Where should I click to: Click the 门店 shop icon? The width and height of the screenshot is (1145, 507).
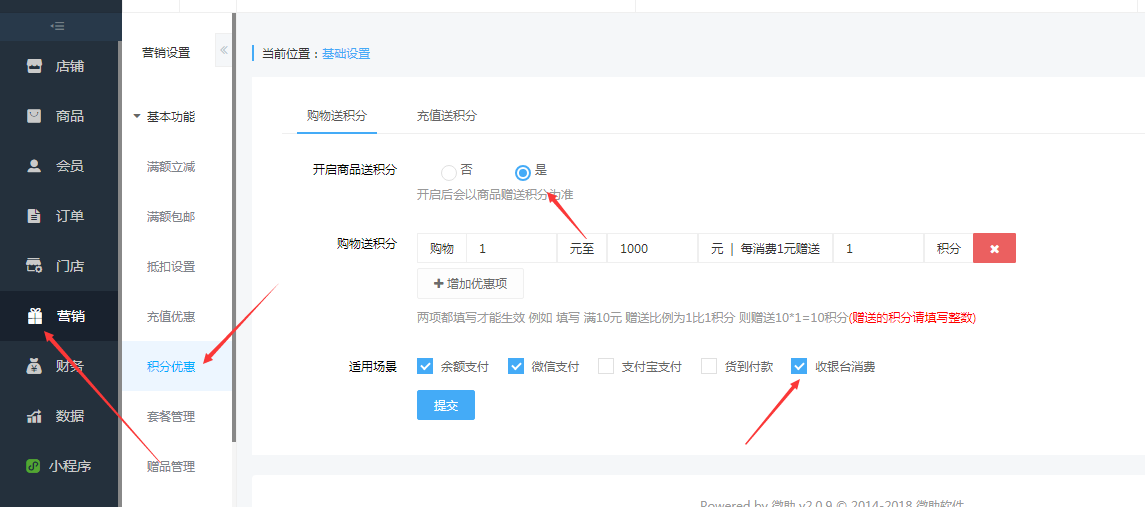35,266
